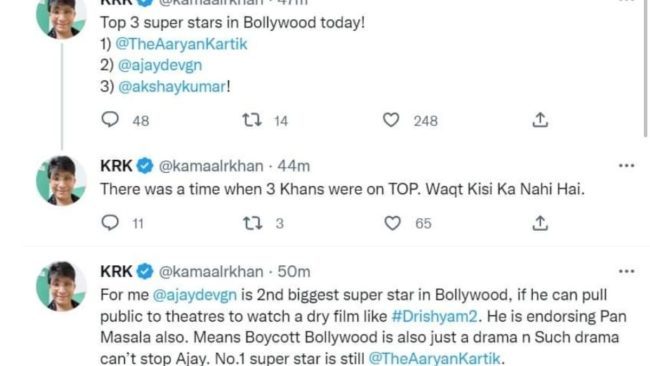The width and height of the screenshot is (650, 366).
Task: Open @ajaydevgn mention in the 50m tweet
Action: (x=195, y=295)
